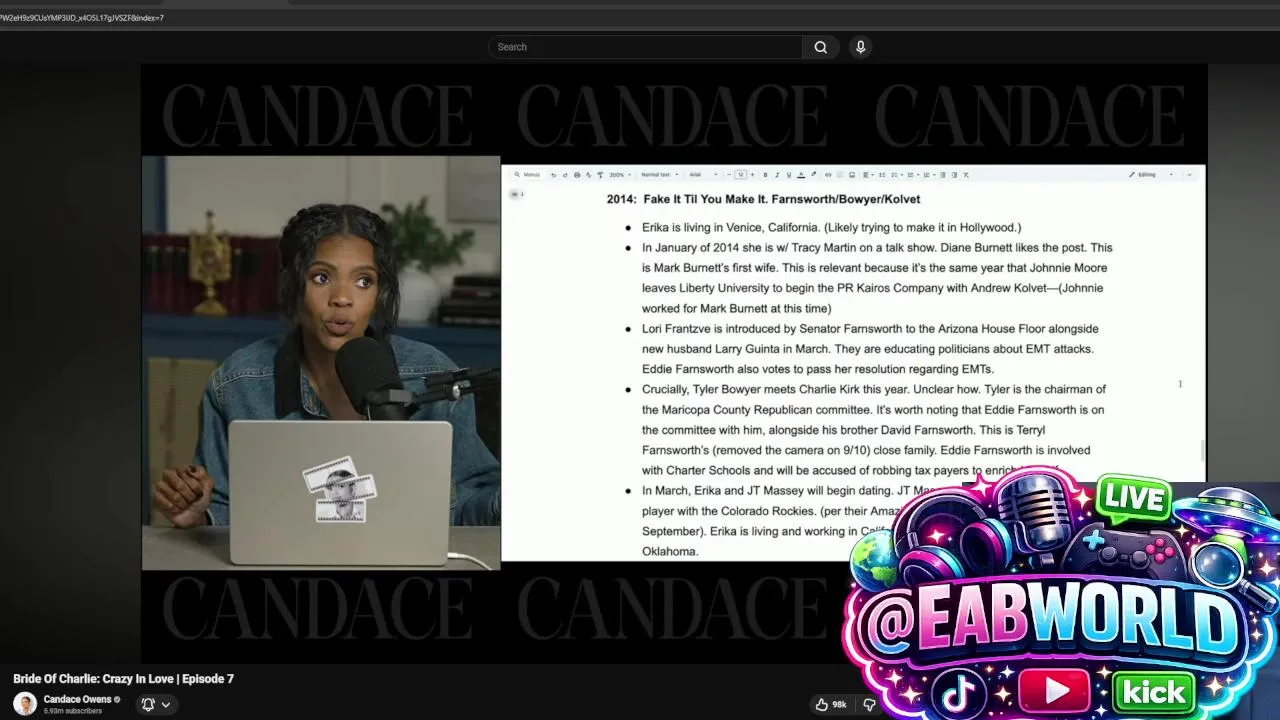
Task: Open the 200% zoom dropdown
Action: click(620, 175)
